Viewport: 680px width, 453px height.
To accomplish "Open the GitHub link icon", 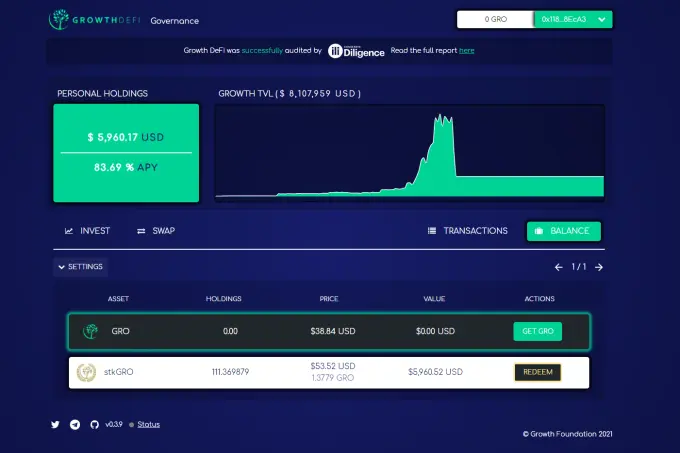I will (x=95, y=424).
